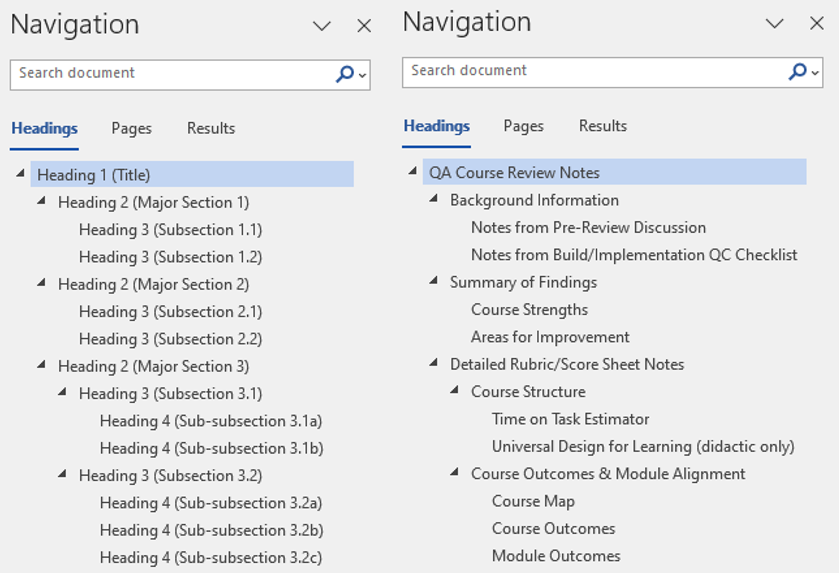Go to Heading 4 (Sub-subsection 3.1b)
839x573 pixels.
(x=211, y=448)
